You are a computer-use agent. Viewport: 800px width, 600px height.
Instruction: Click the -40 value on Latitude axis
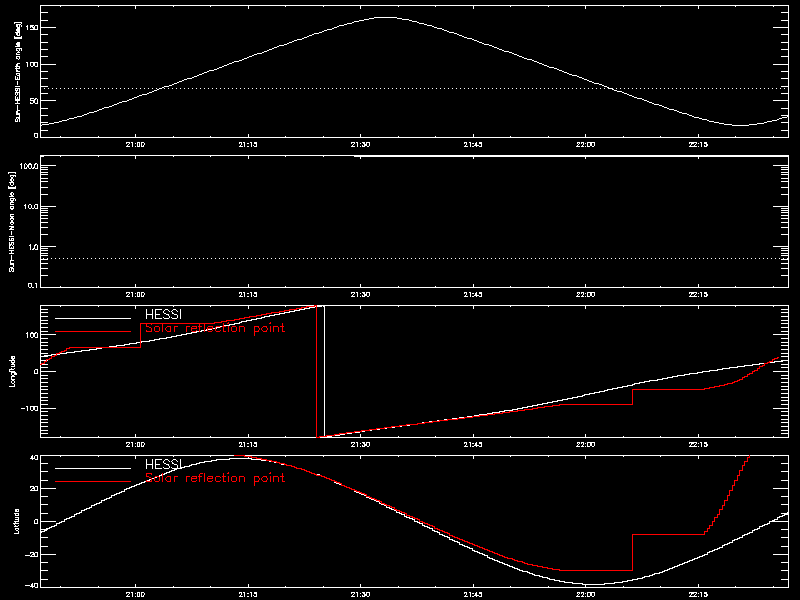(32, 585)
